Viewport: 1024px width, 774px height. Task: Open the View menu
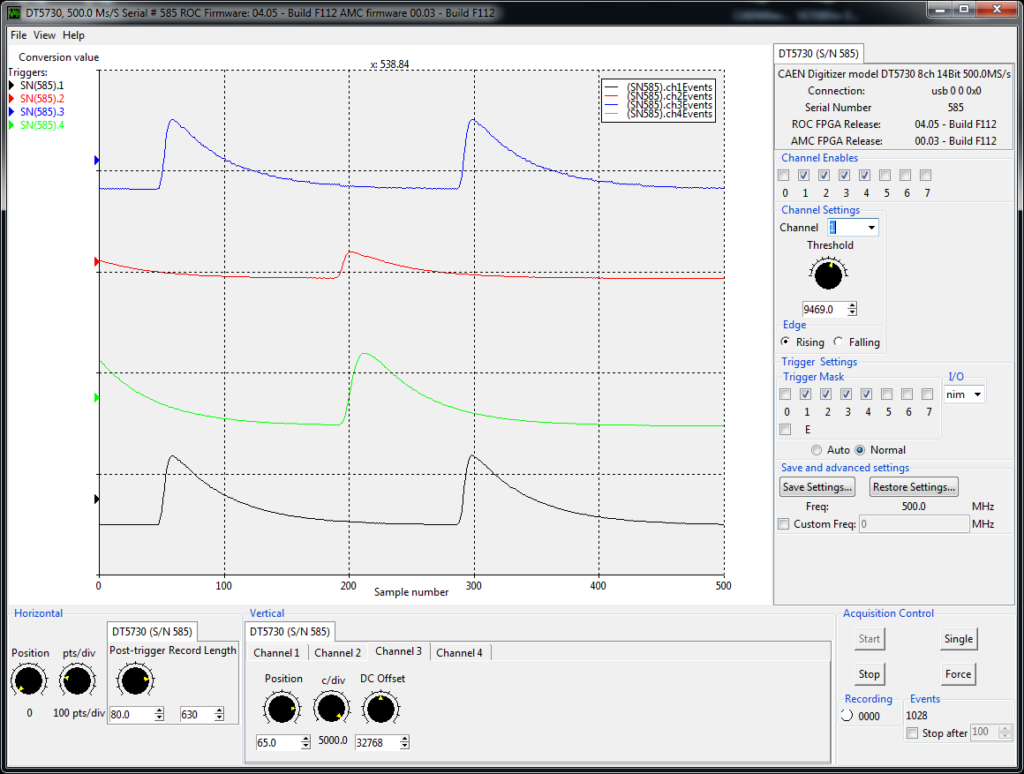(44, 35)
